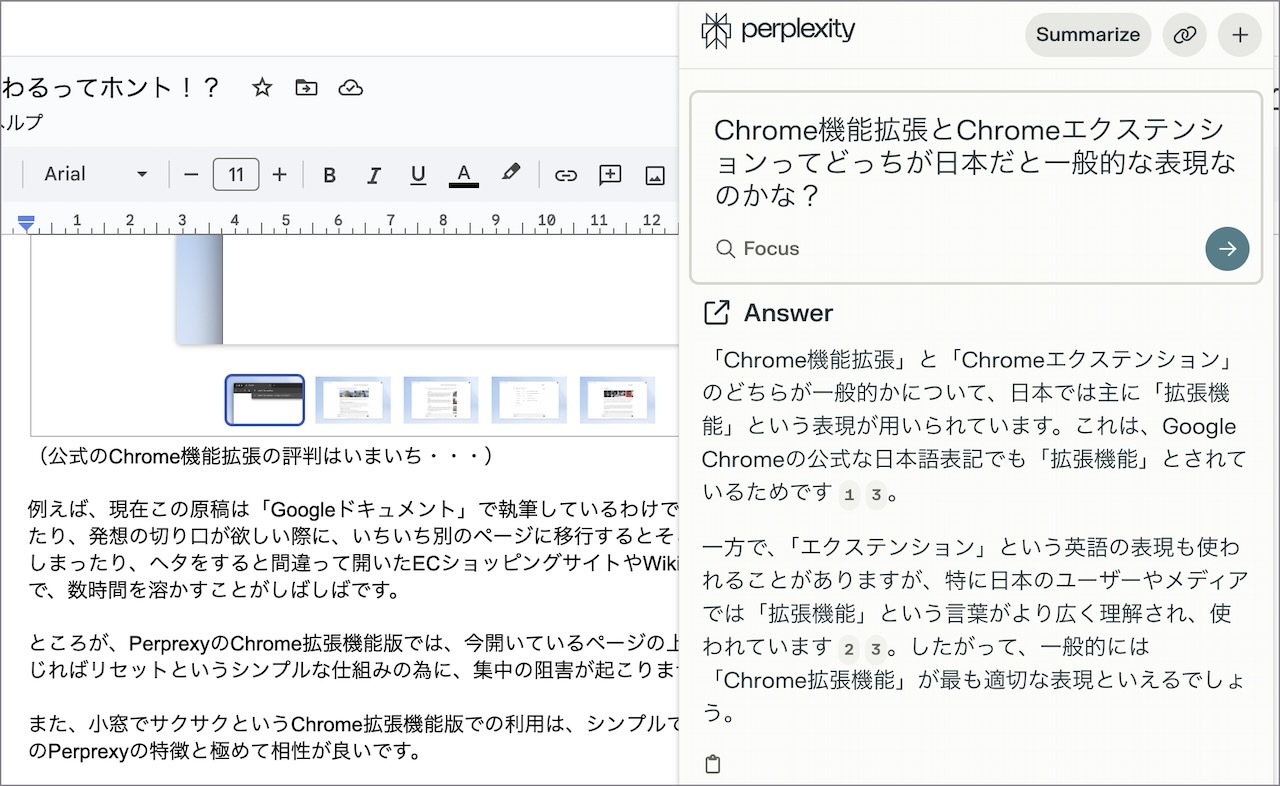
Task: Copy the answer with clipboard icon
Action: (712, 765)
